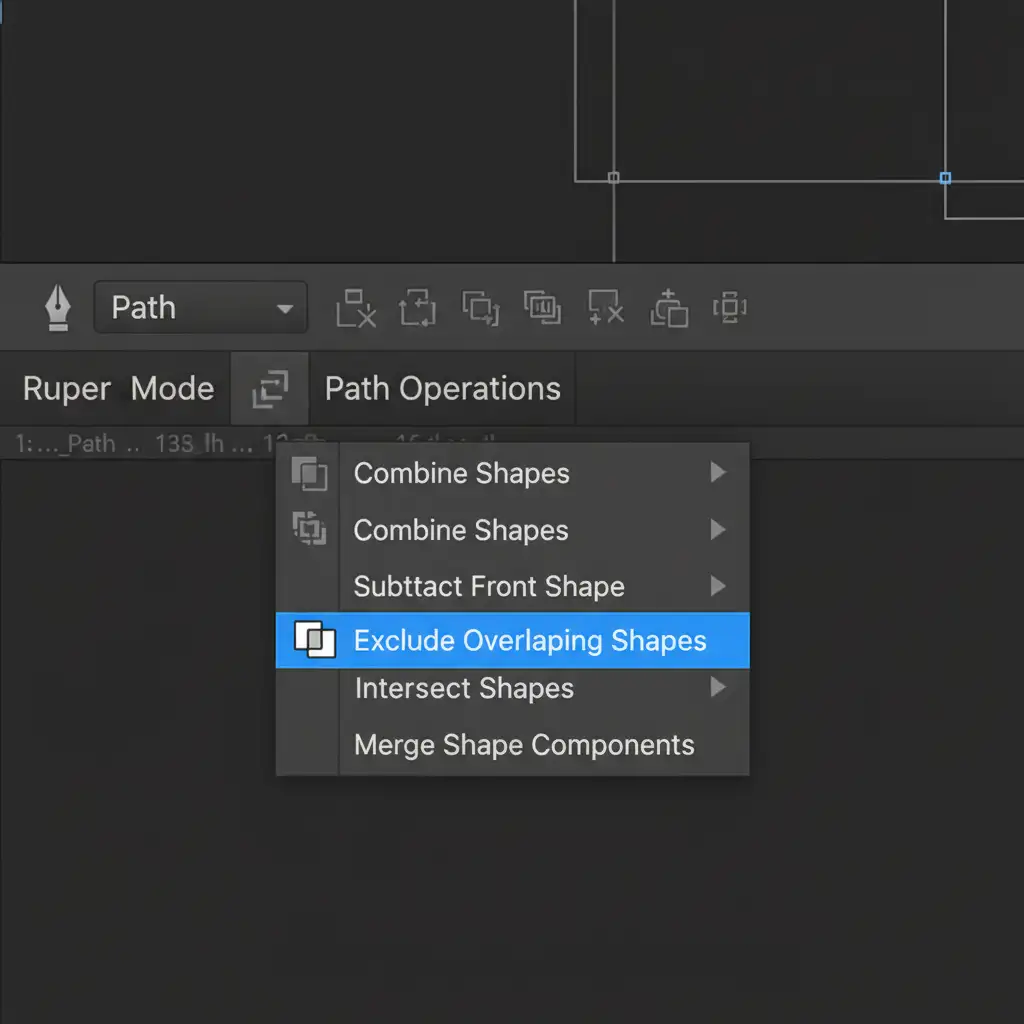Choose Exclude Overlaping Shapes from the menu

point(530,641)
